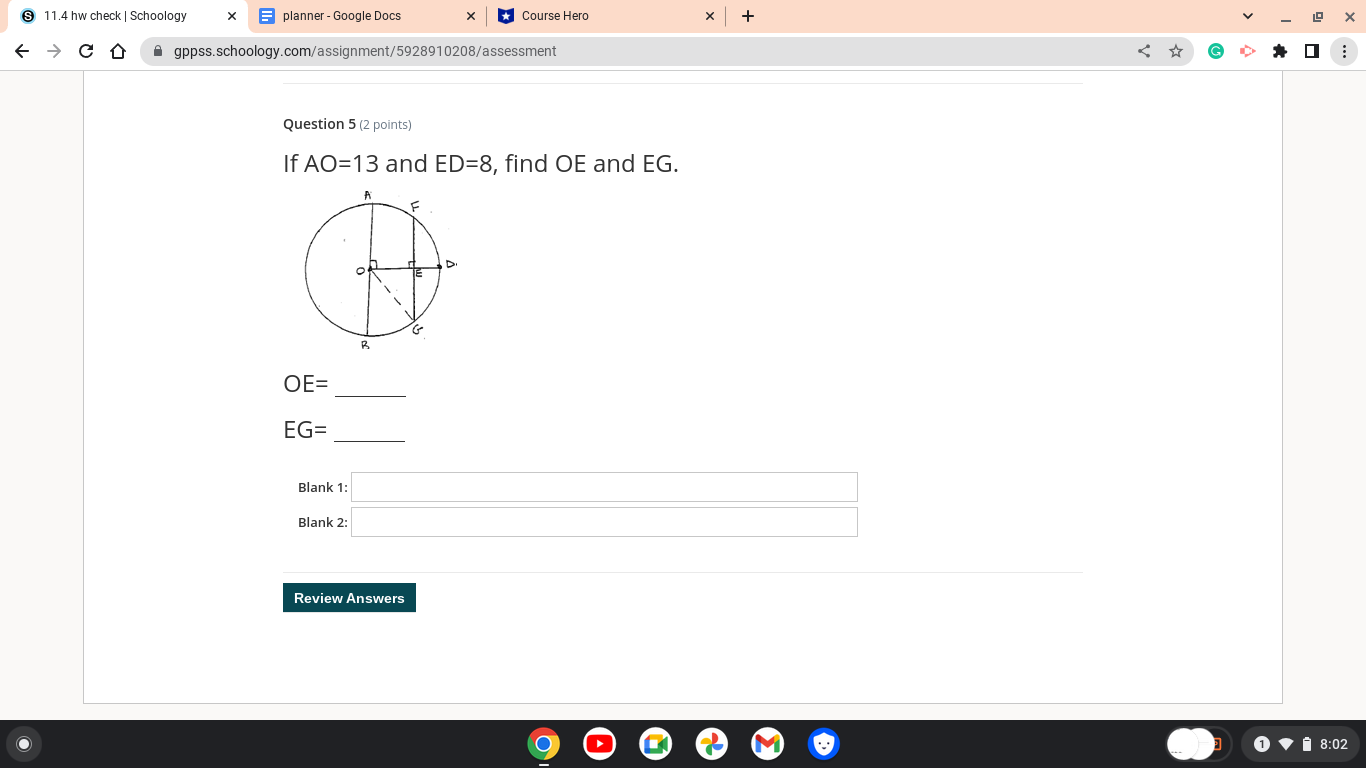Switch to the planner Google Docs tab
The image size is (1366, 768).
coord(367,16)
